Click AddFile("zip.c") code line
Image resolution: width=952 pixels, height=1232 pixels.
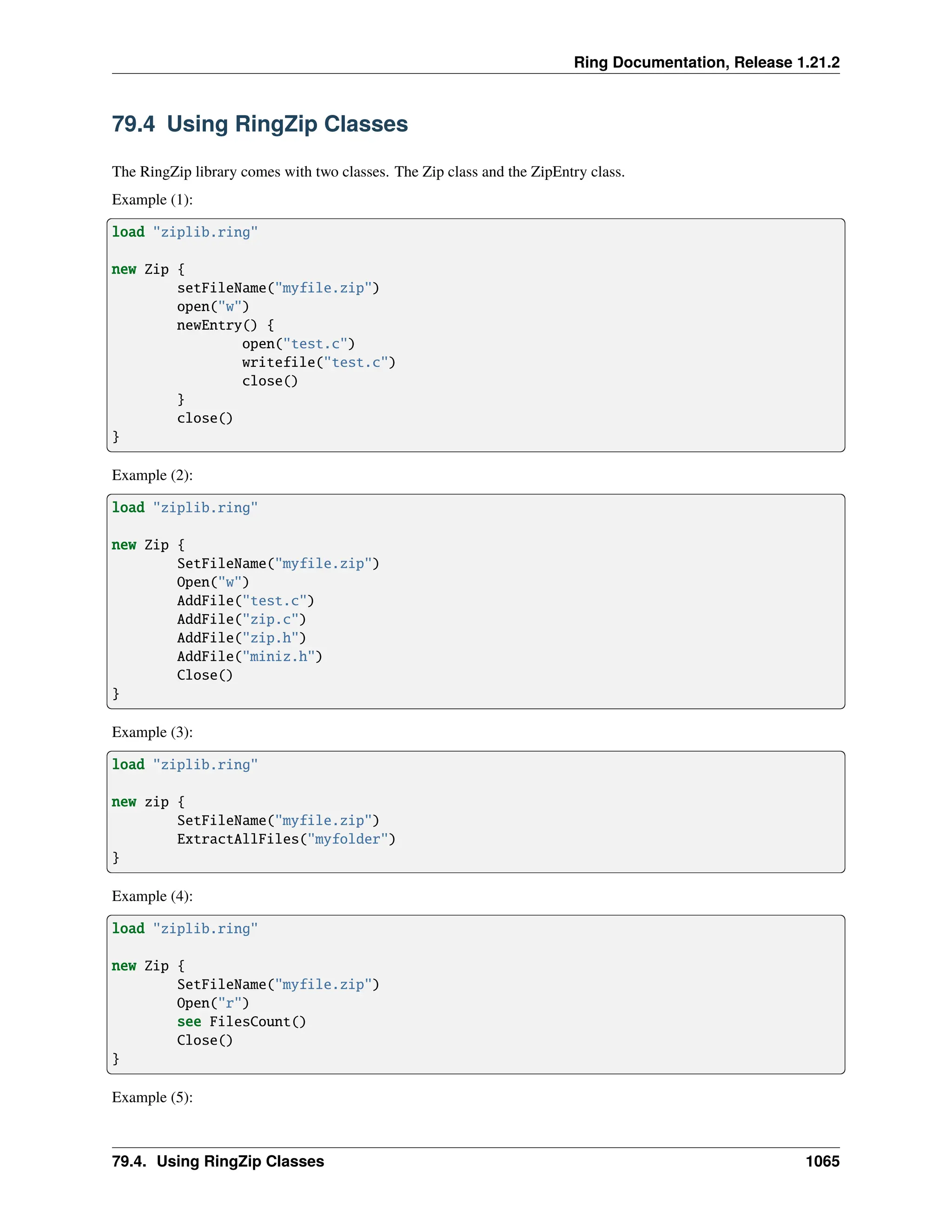pyautogui.click(x=241, y=619)
